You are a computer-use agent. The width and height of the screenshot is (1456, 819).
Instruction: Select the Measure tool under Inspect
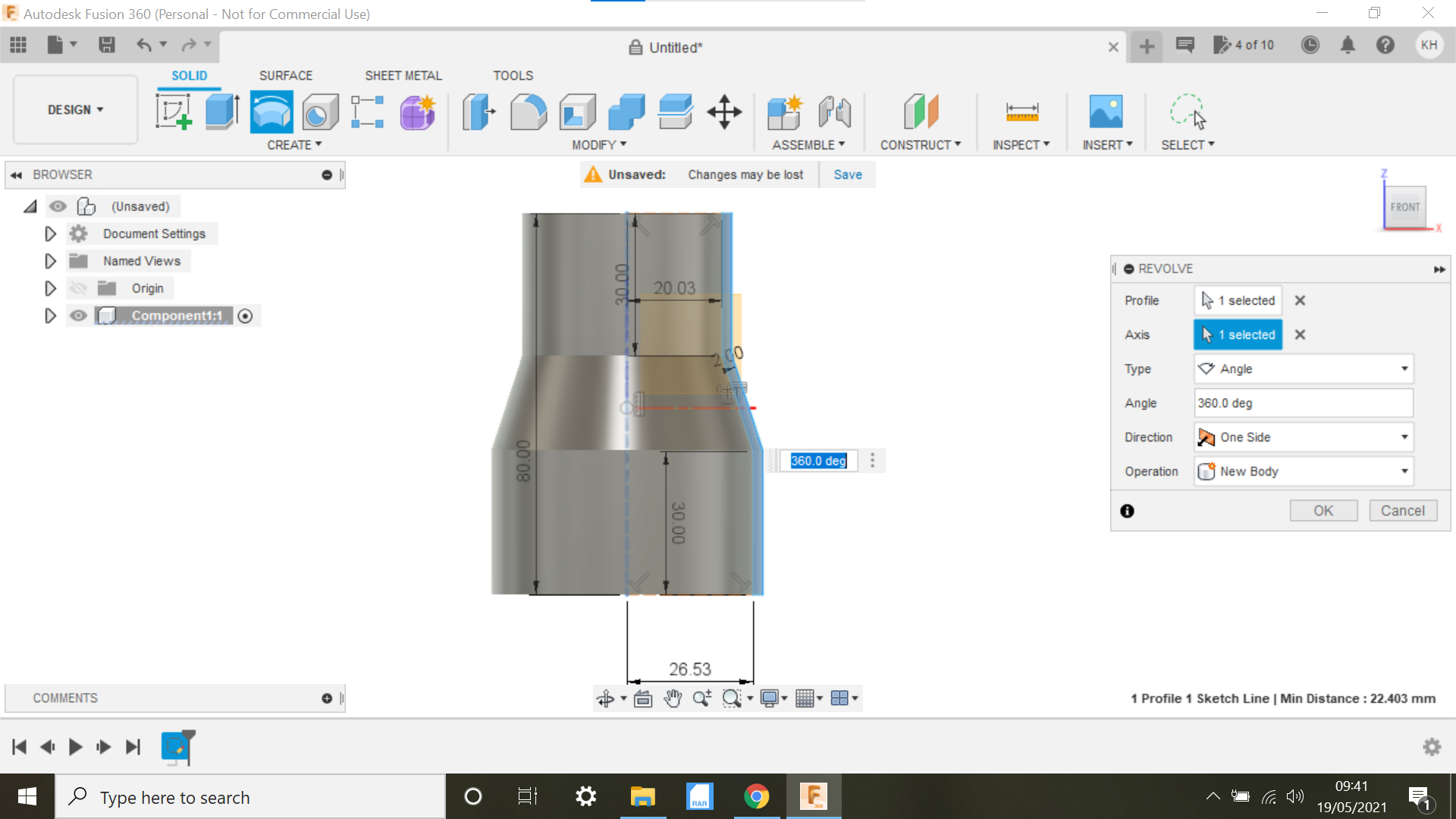coord(1022,111)
